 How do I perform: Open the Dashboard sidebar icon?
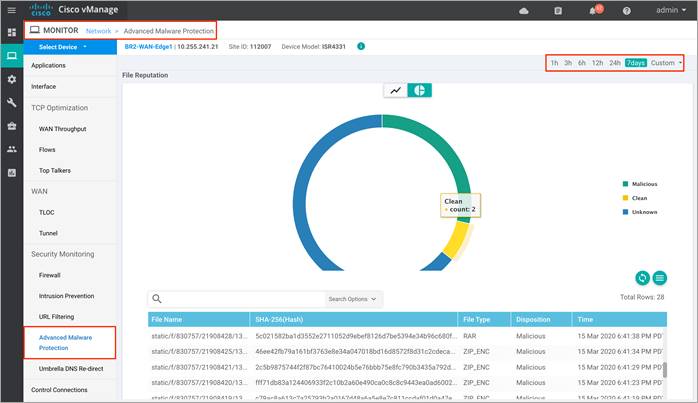[x=12, y=32]
